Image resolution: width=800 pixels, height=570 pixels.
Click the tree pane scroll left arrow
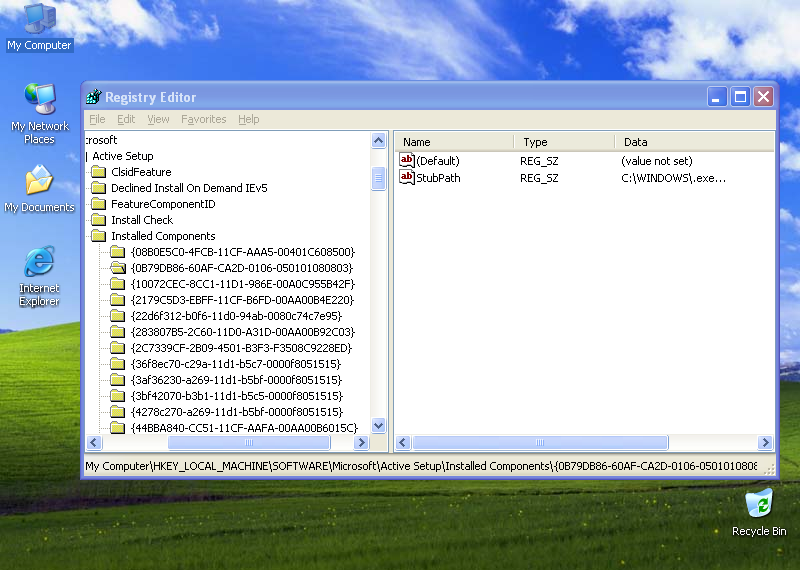[94, 442]
